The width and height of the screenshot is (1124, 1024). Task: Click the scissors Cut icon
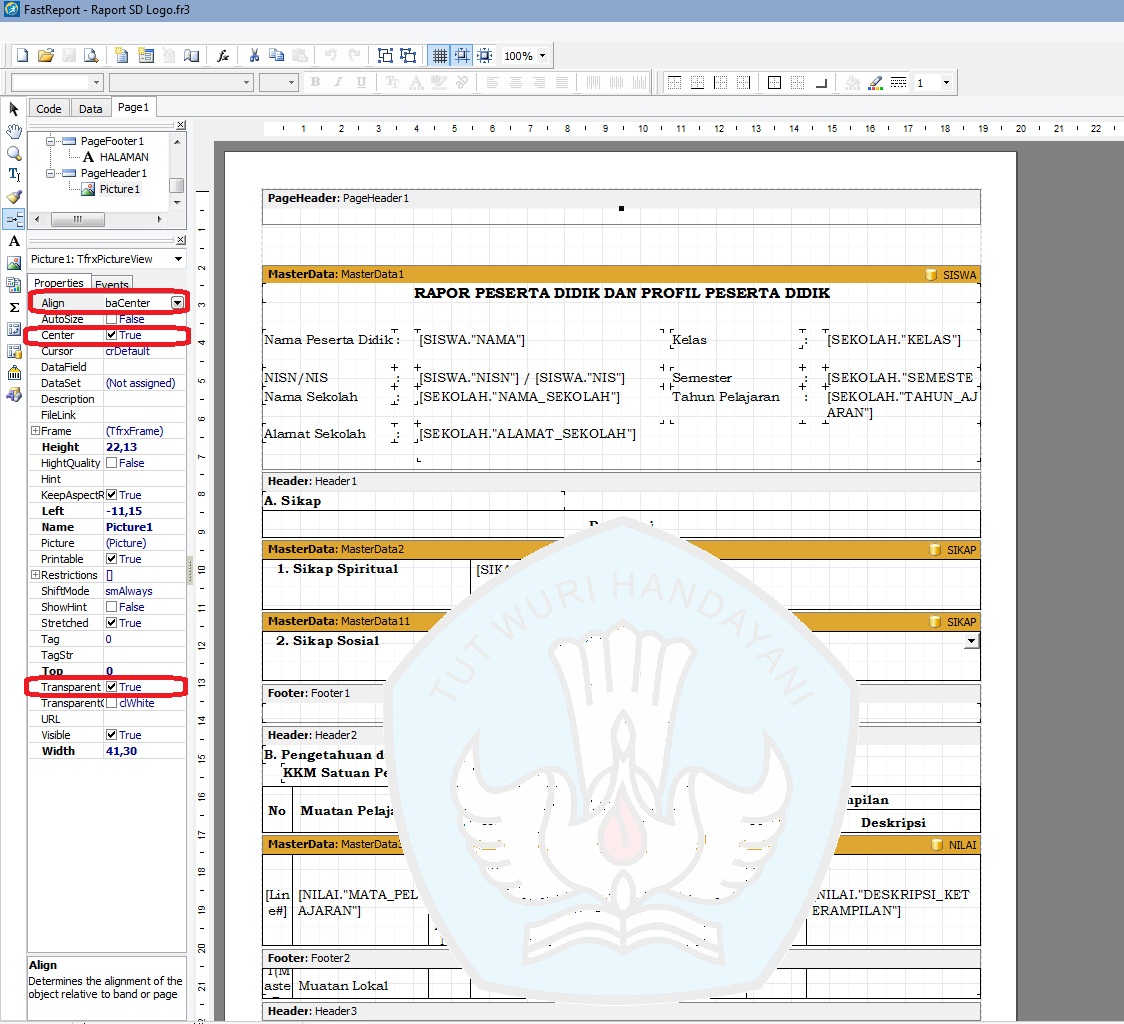click(254, 56)
